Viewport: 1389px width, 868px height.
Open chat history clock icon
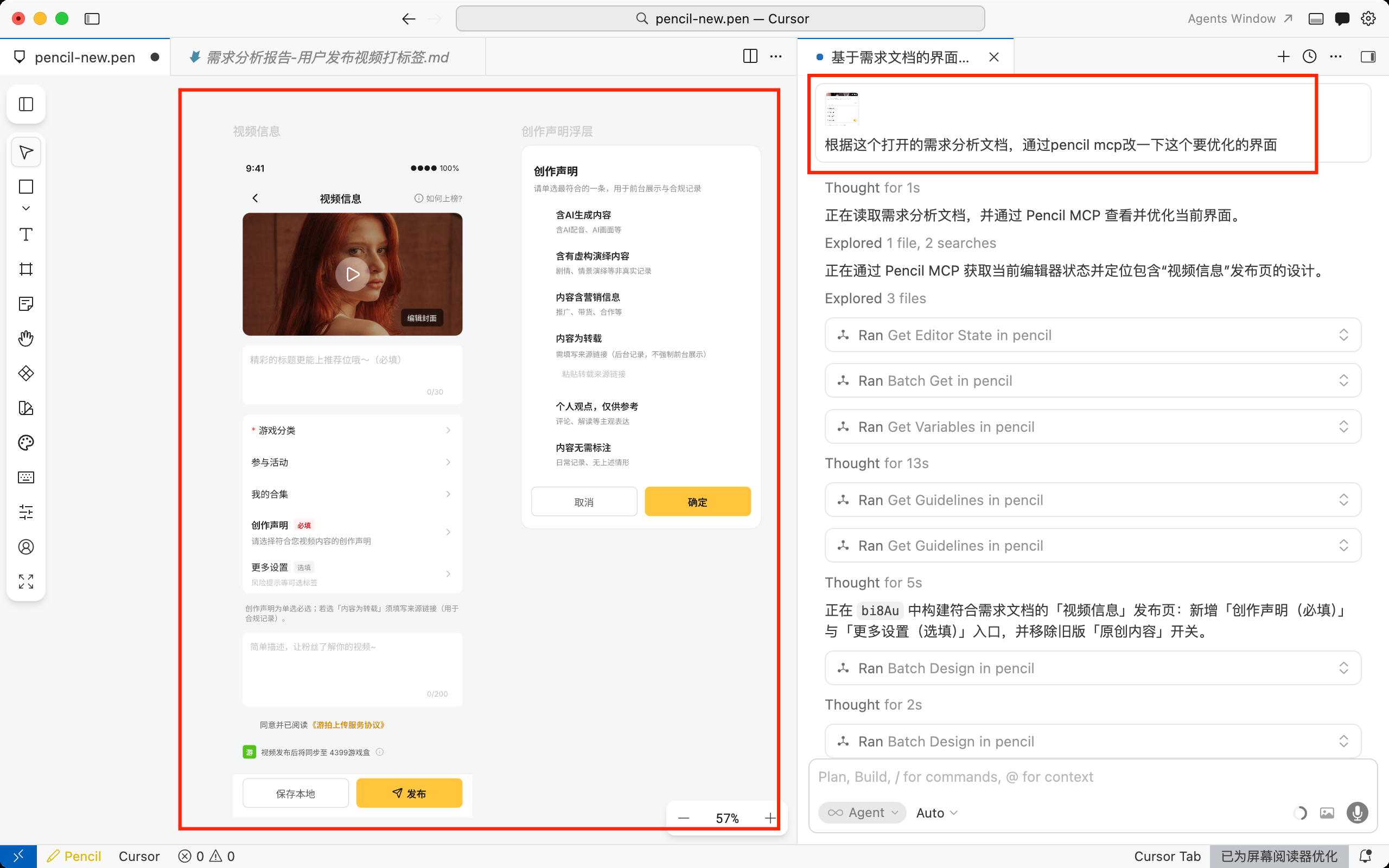(1309, 56)
